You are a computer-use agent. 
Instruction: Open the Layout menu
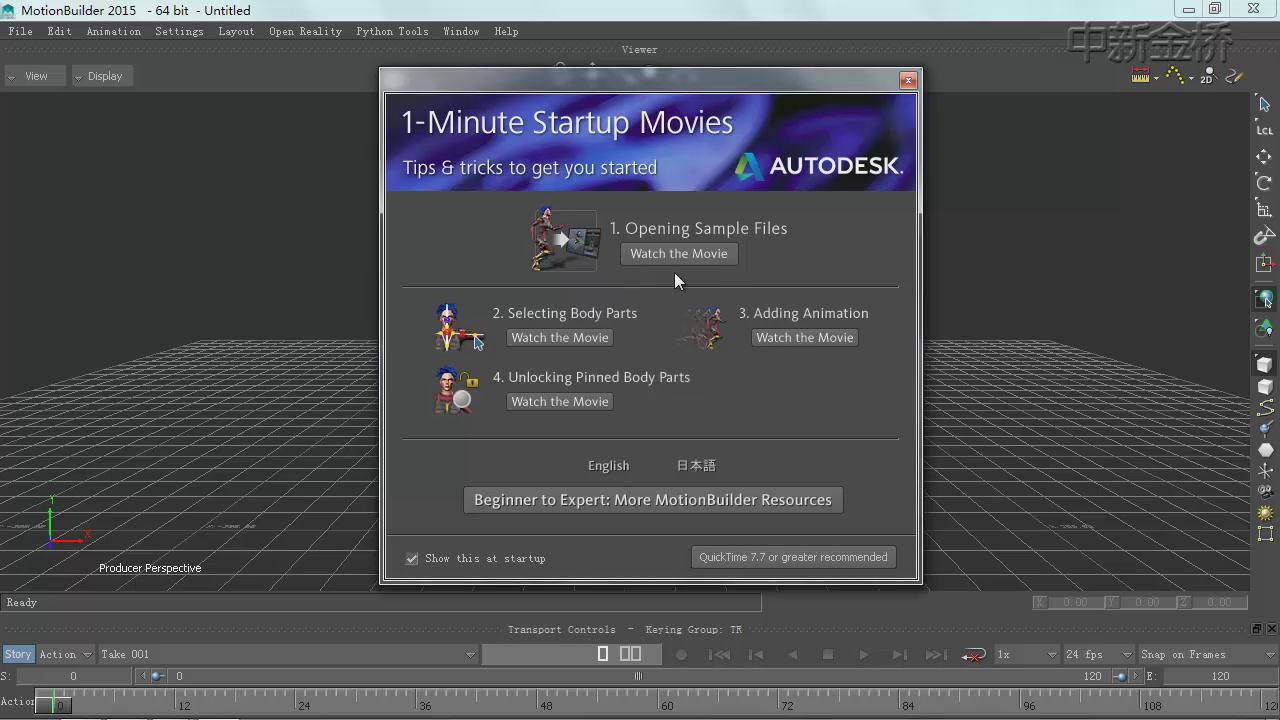coord(236,31)
